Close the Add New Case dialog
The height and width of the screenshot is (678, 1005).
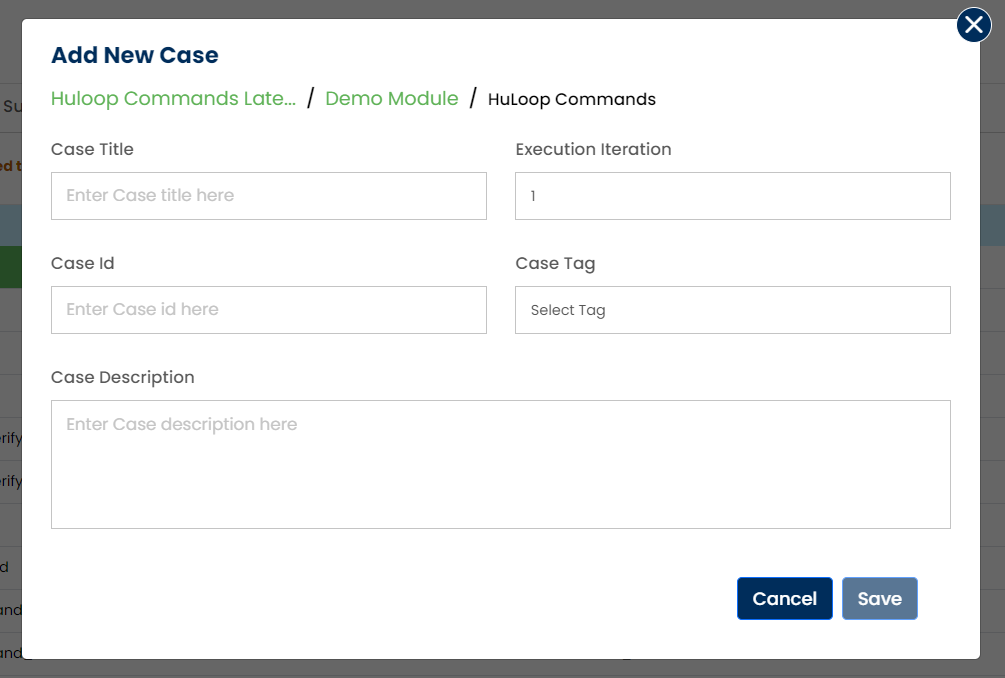tap(974, 25)
